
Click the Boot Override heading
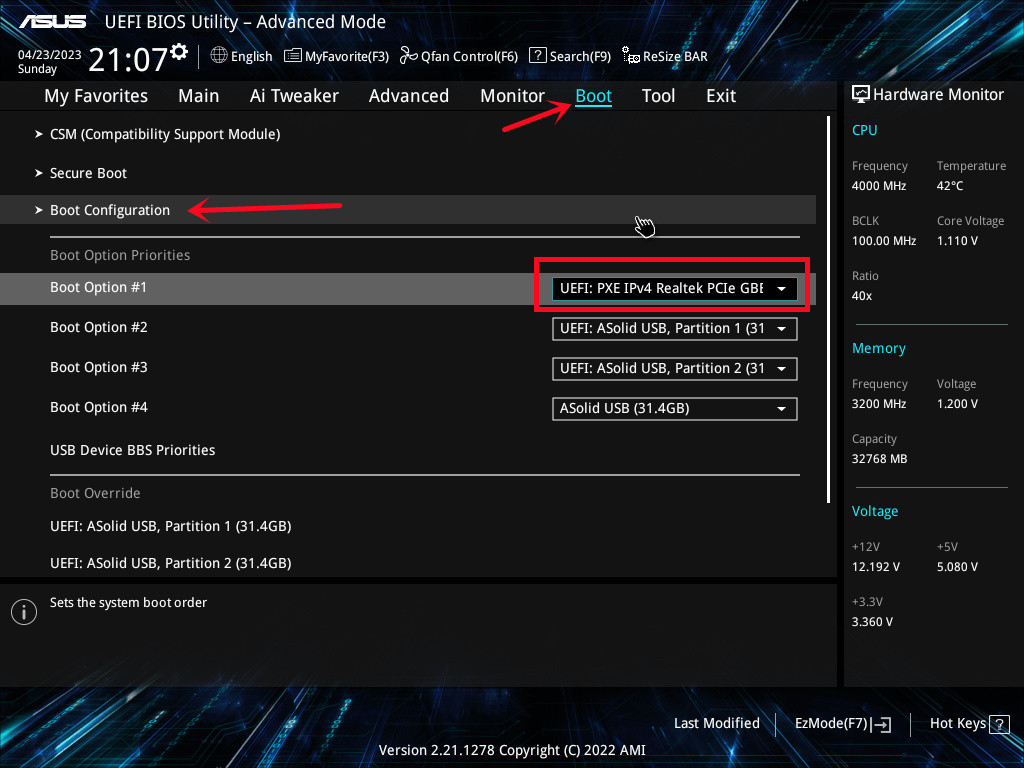(95, 493)
